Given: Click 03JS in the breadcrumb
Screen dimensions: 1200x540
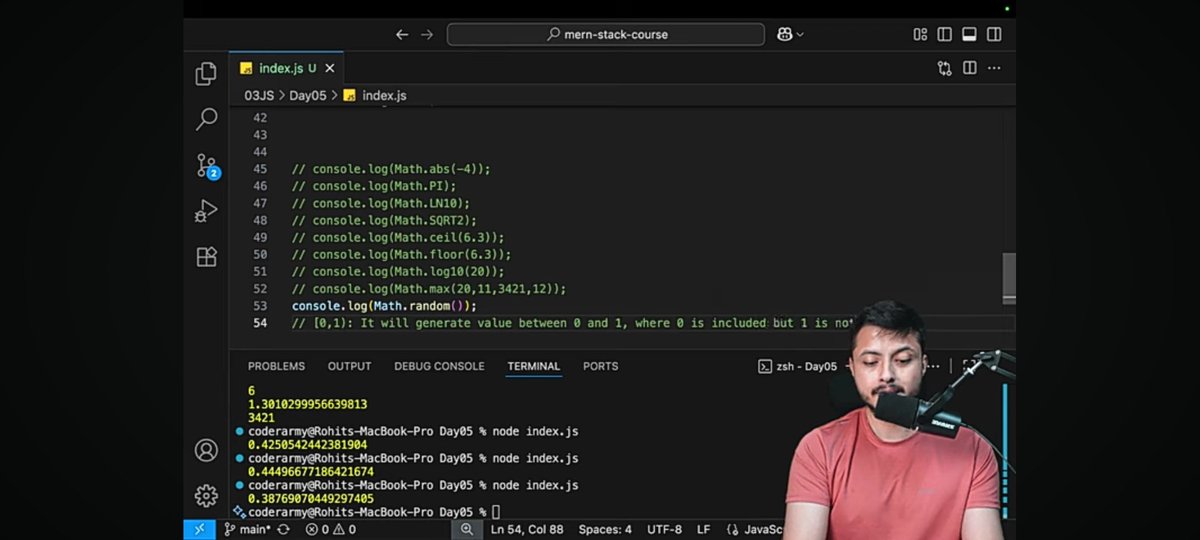Looking at the screenshot, I should click(261, 96).
